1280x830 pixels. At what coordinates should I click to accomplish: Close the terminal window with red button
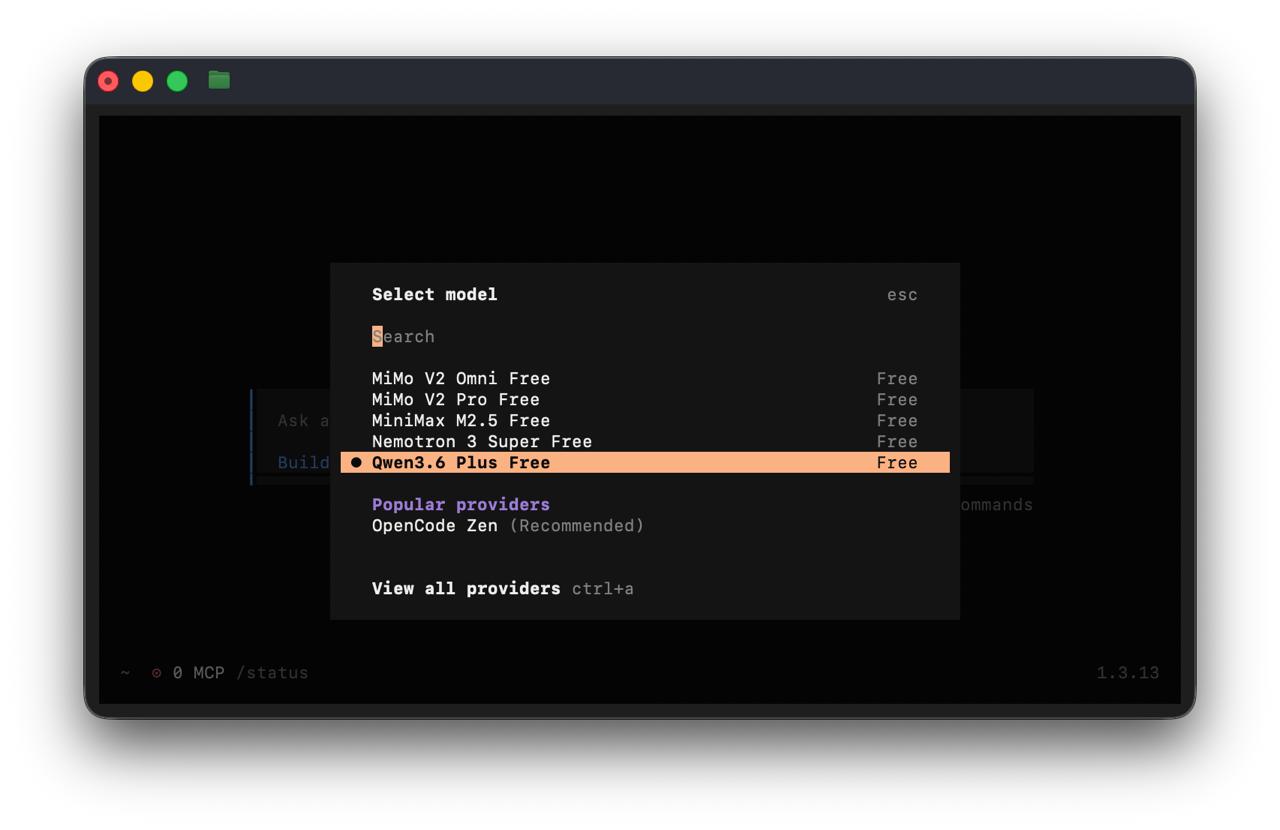(108, 81)
